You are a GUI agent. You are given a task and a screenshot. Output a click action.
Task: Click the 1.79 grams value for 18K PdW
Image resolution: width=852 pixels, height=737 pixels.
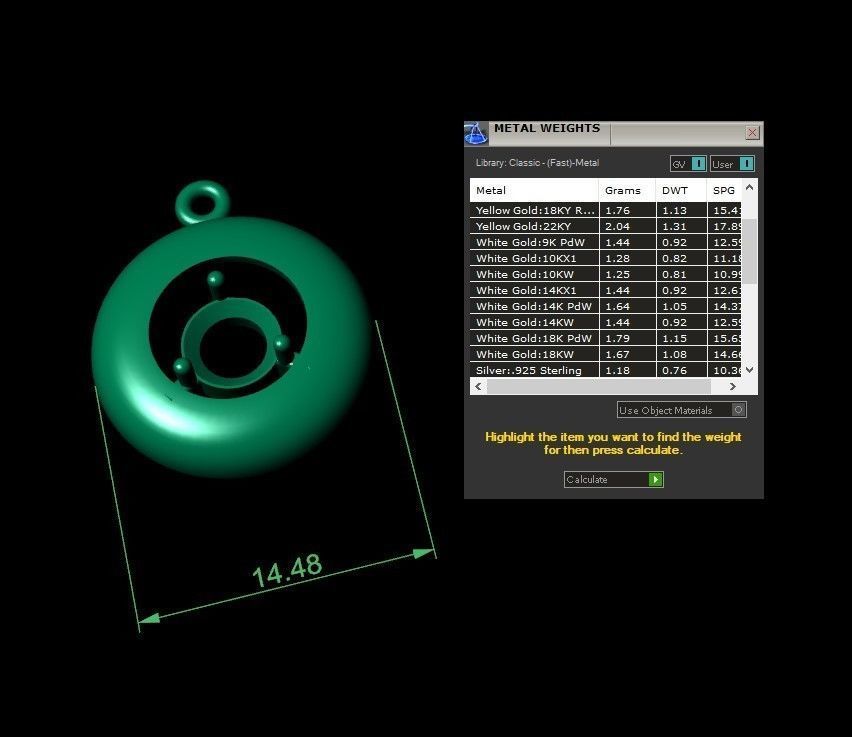617,338
